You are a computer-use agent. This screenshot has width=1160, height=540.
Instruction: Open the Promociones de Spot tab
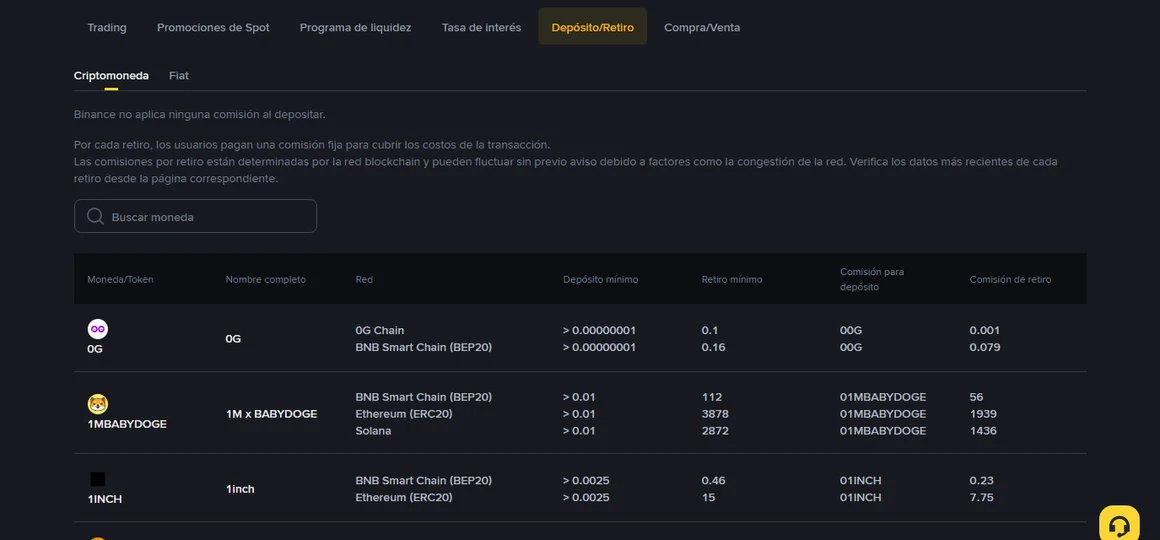213,27
